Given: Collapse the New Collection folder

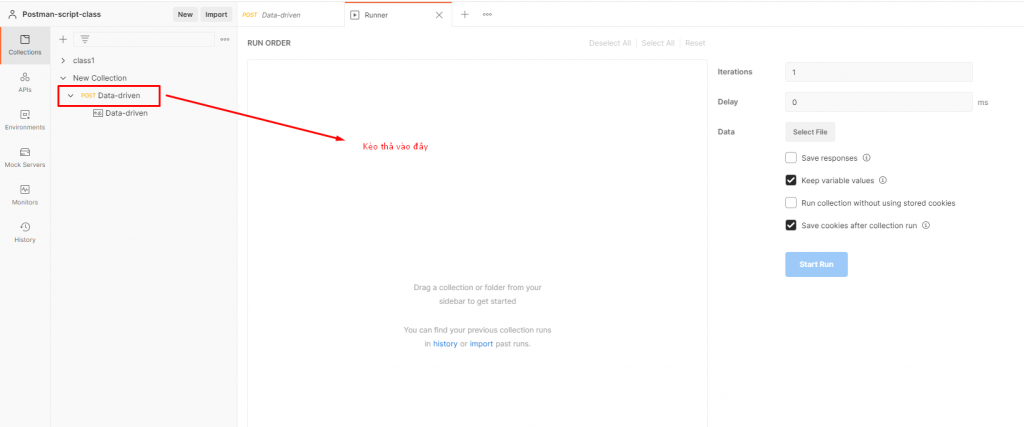Looking at the screenshot, I should click(x=63, y=78).
